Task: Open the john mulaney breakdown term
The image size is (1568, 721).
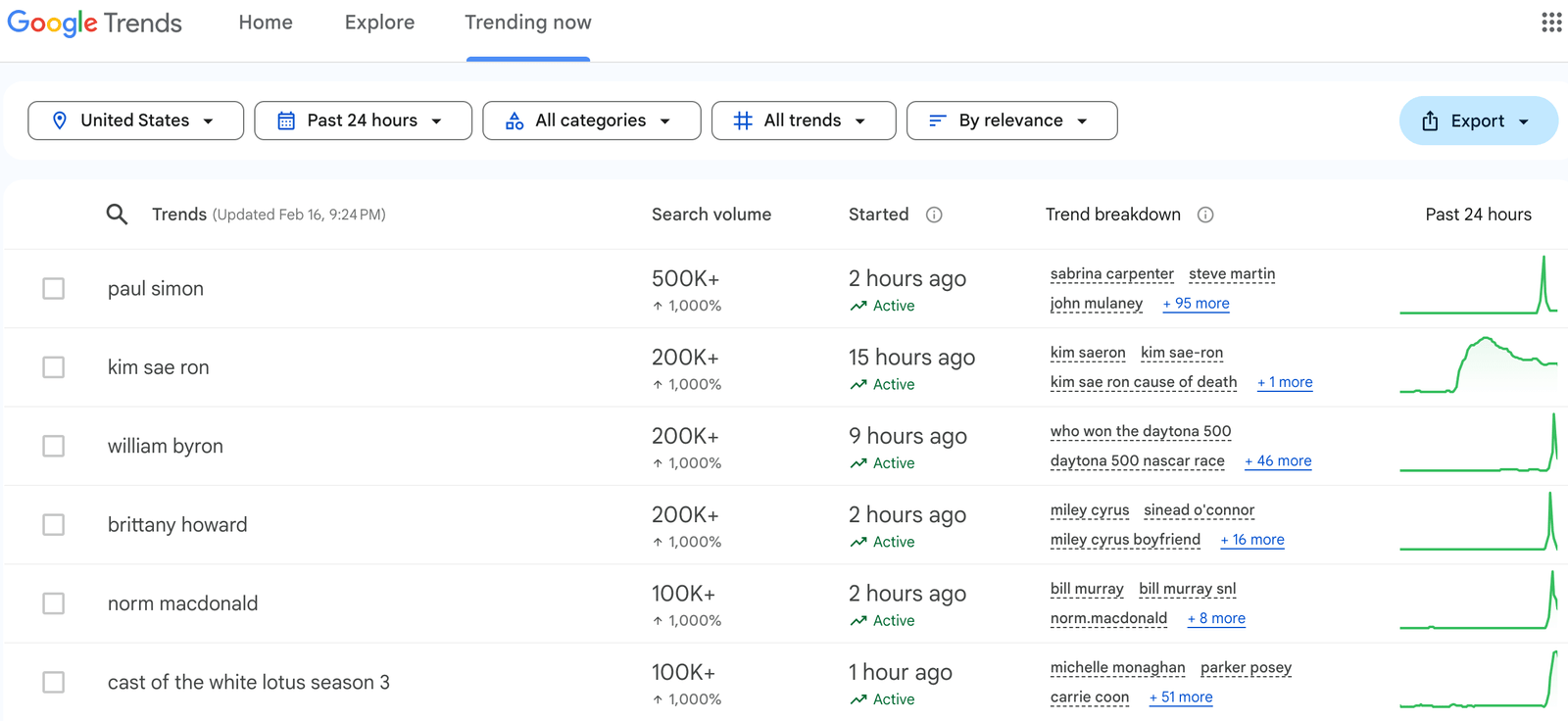Action: (1097, 304)
